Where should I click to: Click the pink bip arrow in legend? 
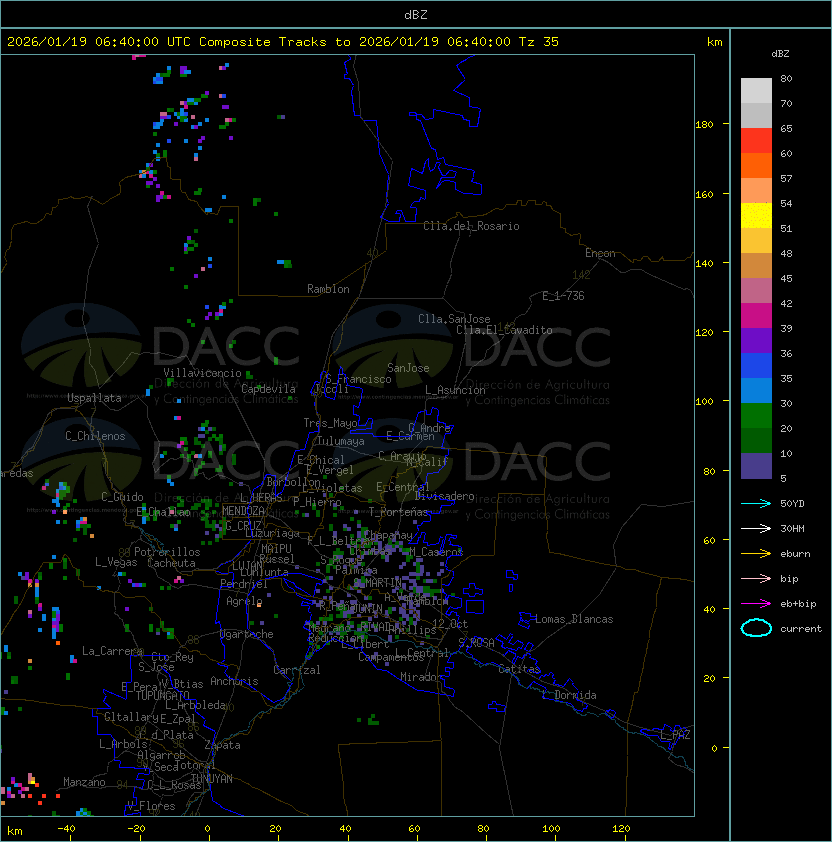pyautogui.click(x=756, y=578)
